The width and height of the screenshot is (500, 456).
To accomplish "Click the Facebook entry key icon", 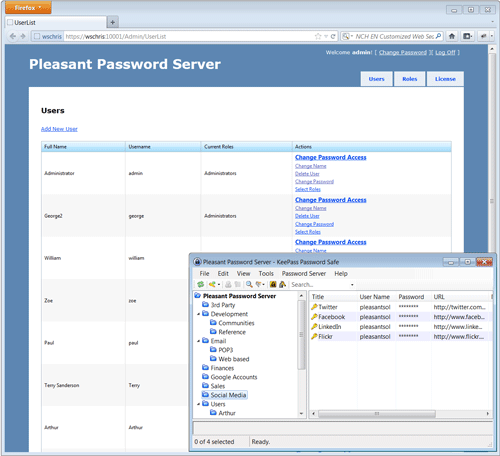I will pos(314,317).
